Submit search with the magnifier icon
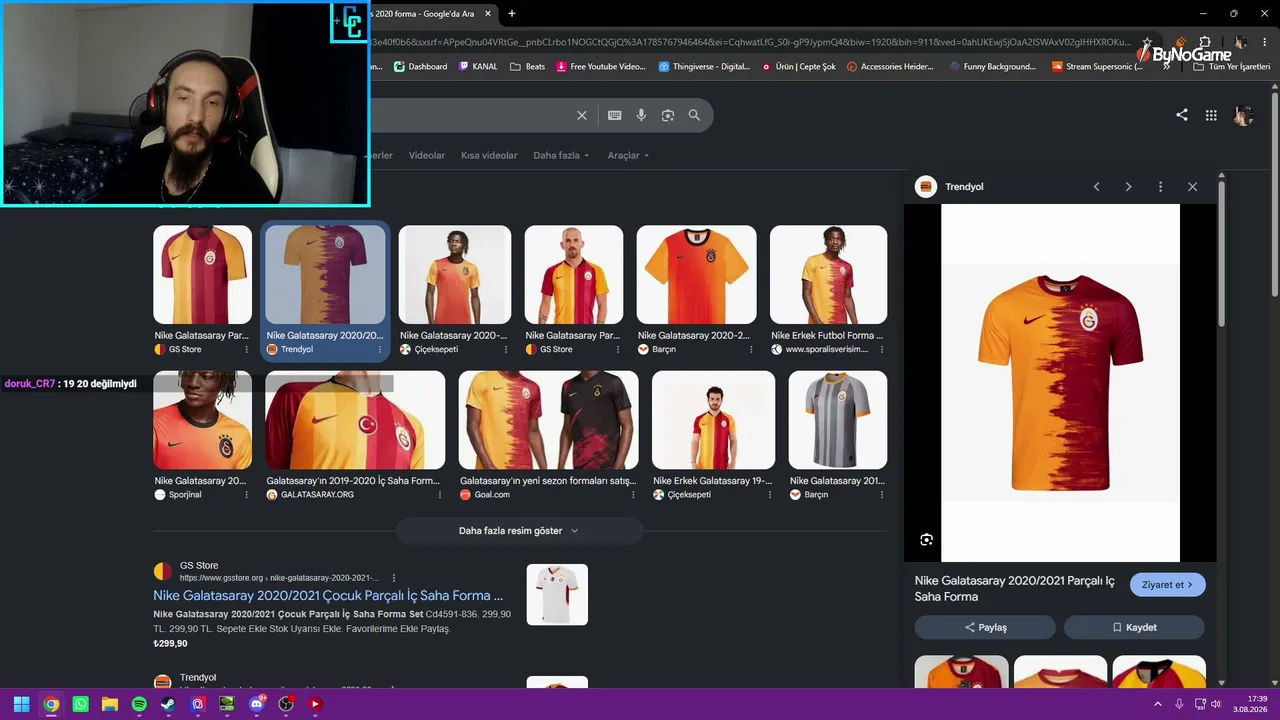This screenshot has height=720, width=1280. [694, 115]
